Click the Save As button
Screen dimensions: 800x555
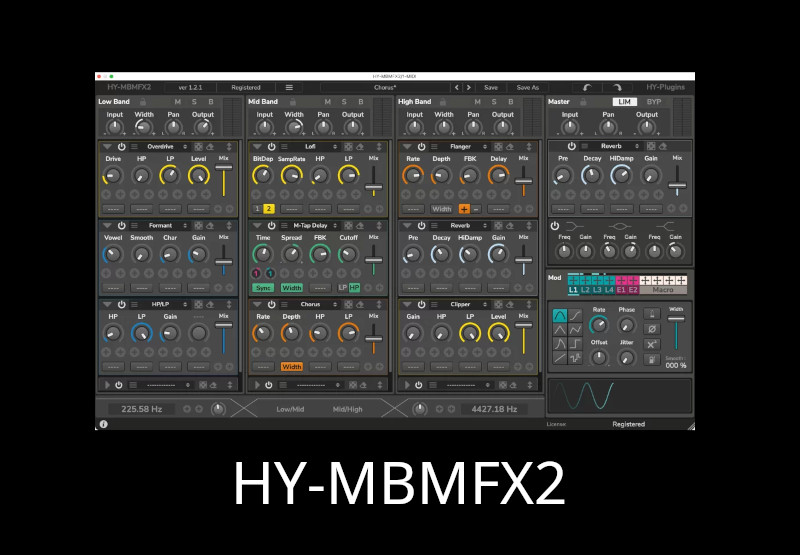pos(528,88)
